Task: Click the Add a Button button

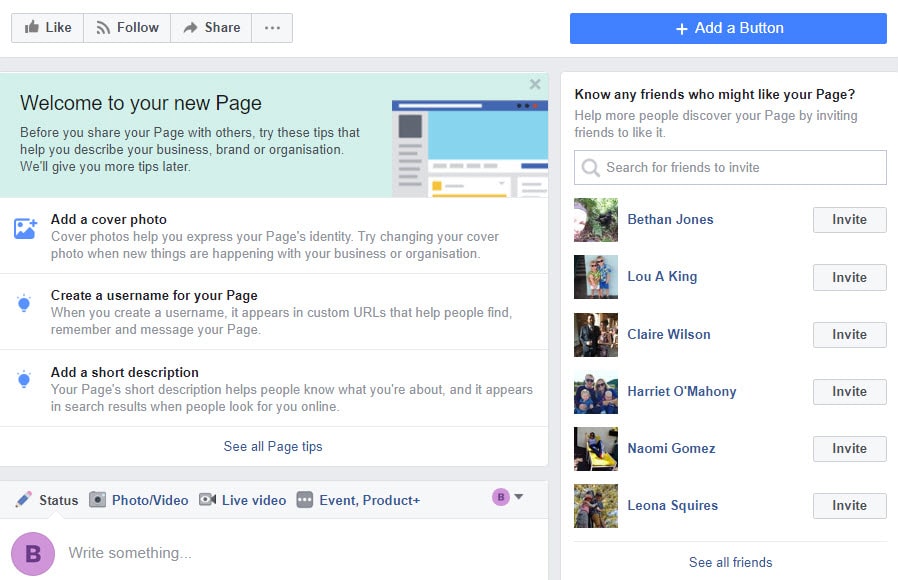Action: 728,28
